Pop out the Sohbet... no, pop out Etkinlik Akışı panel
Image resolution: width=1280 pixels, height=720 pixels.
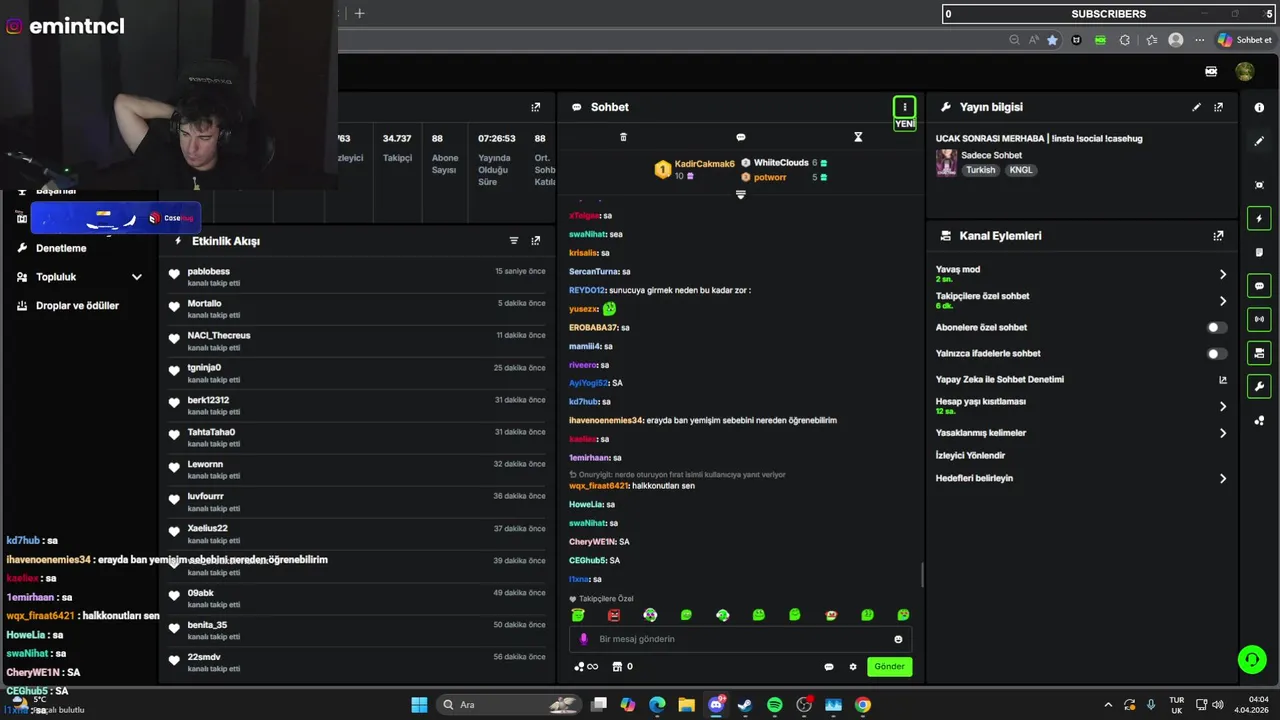tap(536, 241)
